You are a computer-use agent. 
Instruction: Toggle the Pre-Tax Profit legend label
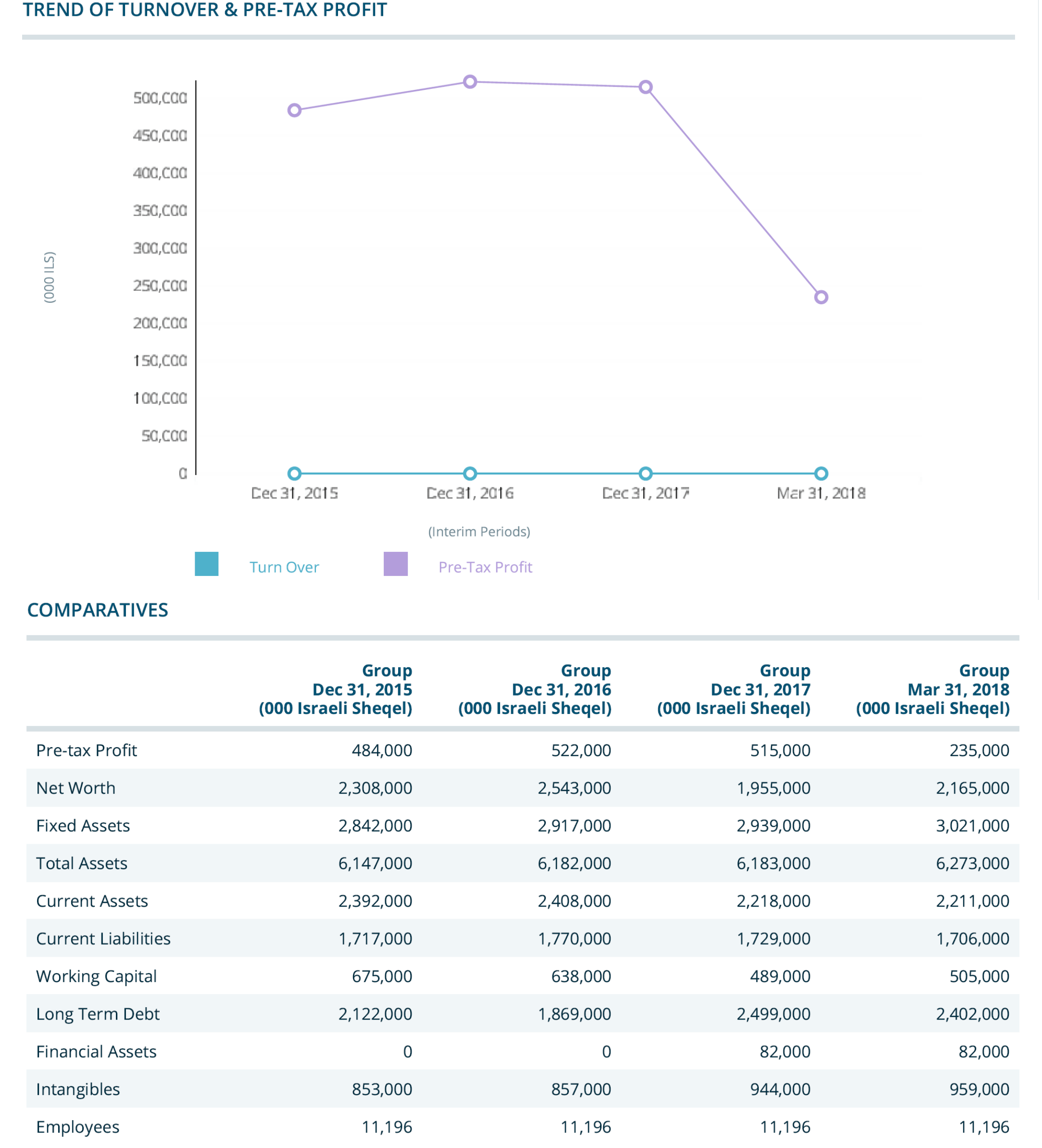(485, 568)
